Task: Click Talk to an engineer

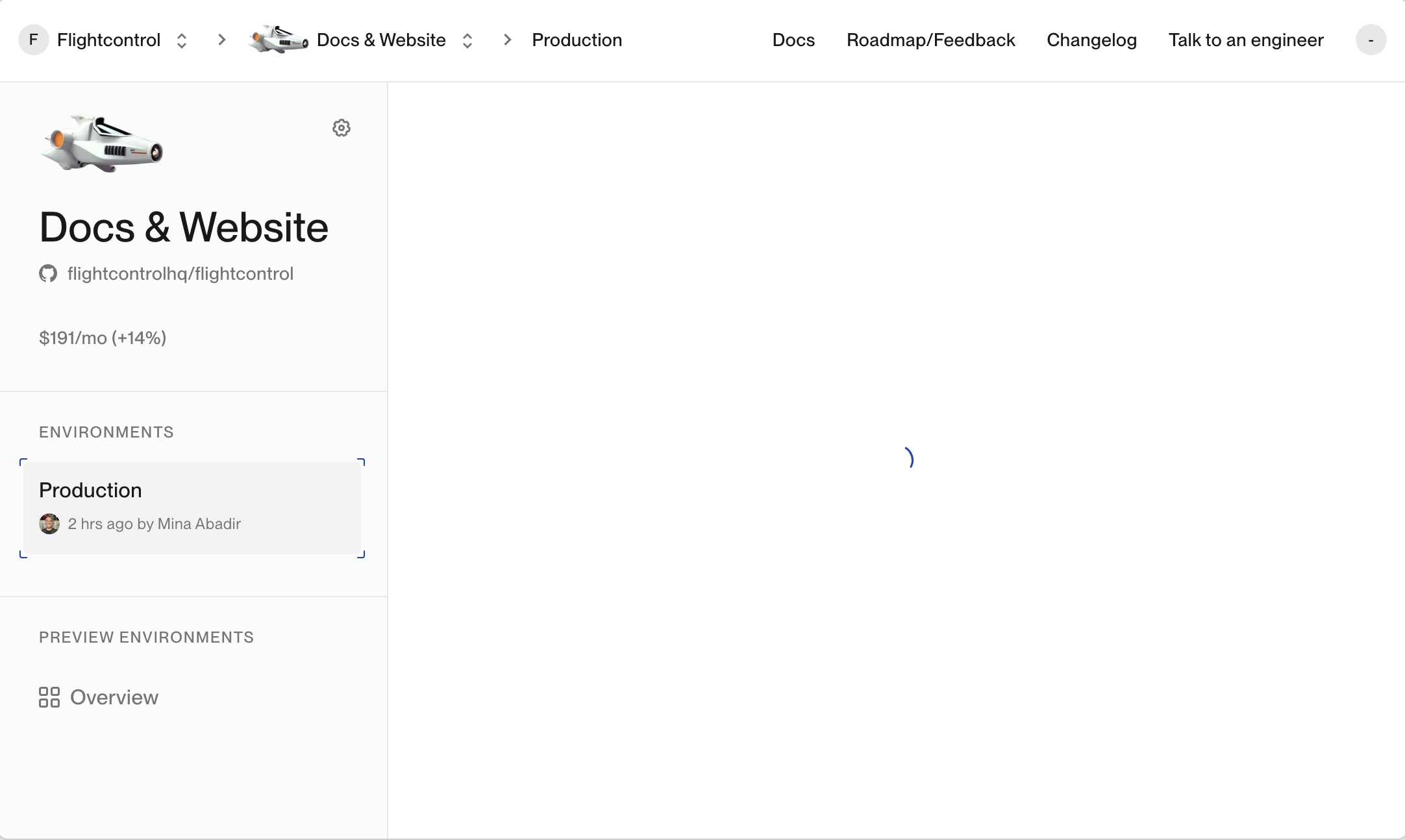Action: [1246, 40]
